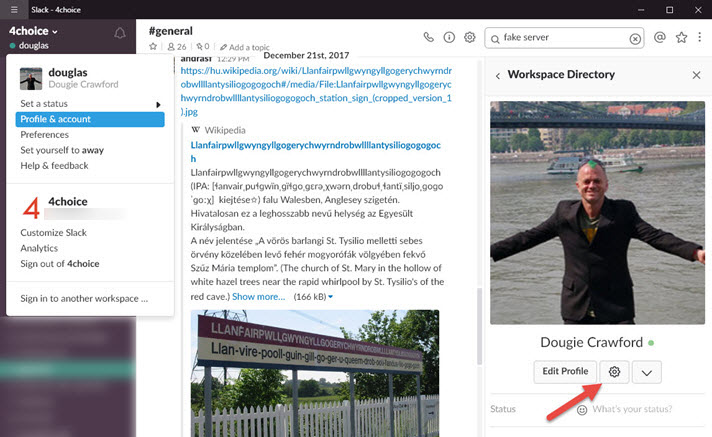This screenshot has width=712, height=437.
Task: Open the station sign image
Action: [315, 373]
